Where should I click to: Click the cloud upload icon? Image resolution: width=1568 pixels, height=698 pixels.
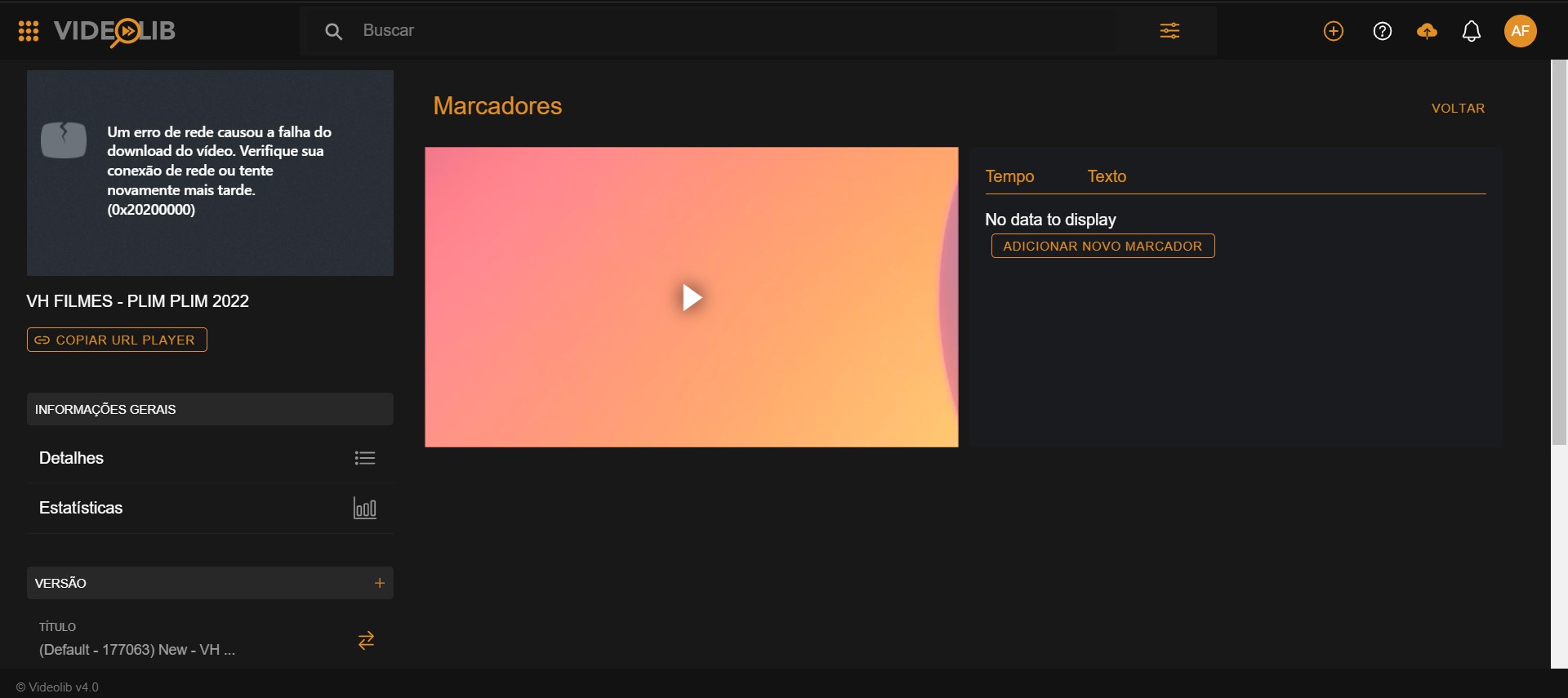(x=1427, y=31)
